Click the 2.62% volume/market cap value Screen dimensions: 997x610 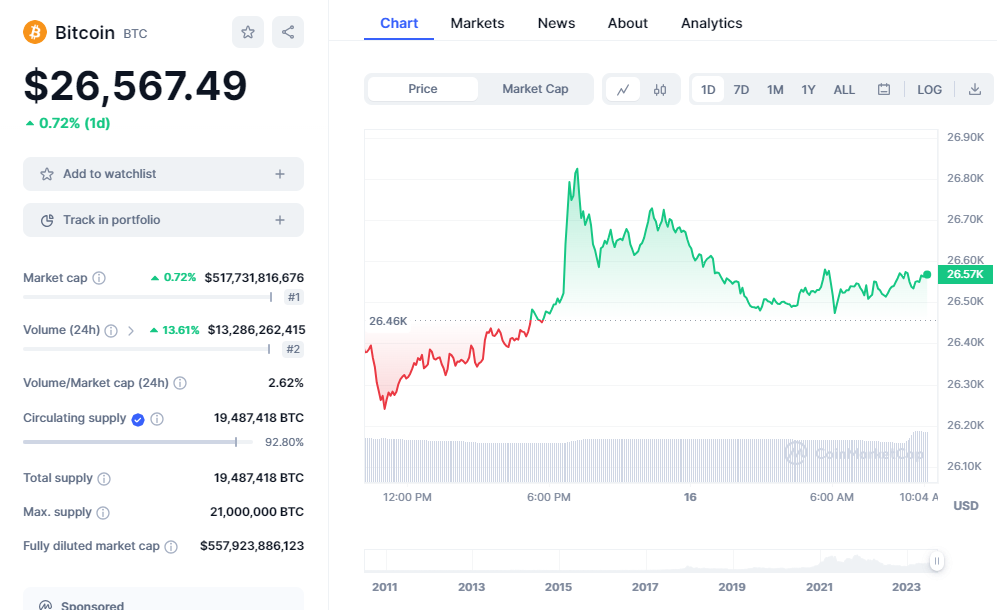[x=285, y=383]
